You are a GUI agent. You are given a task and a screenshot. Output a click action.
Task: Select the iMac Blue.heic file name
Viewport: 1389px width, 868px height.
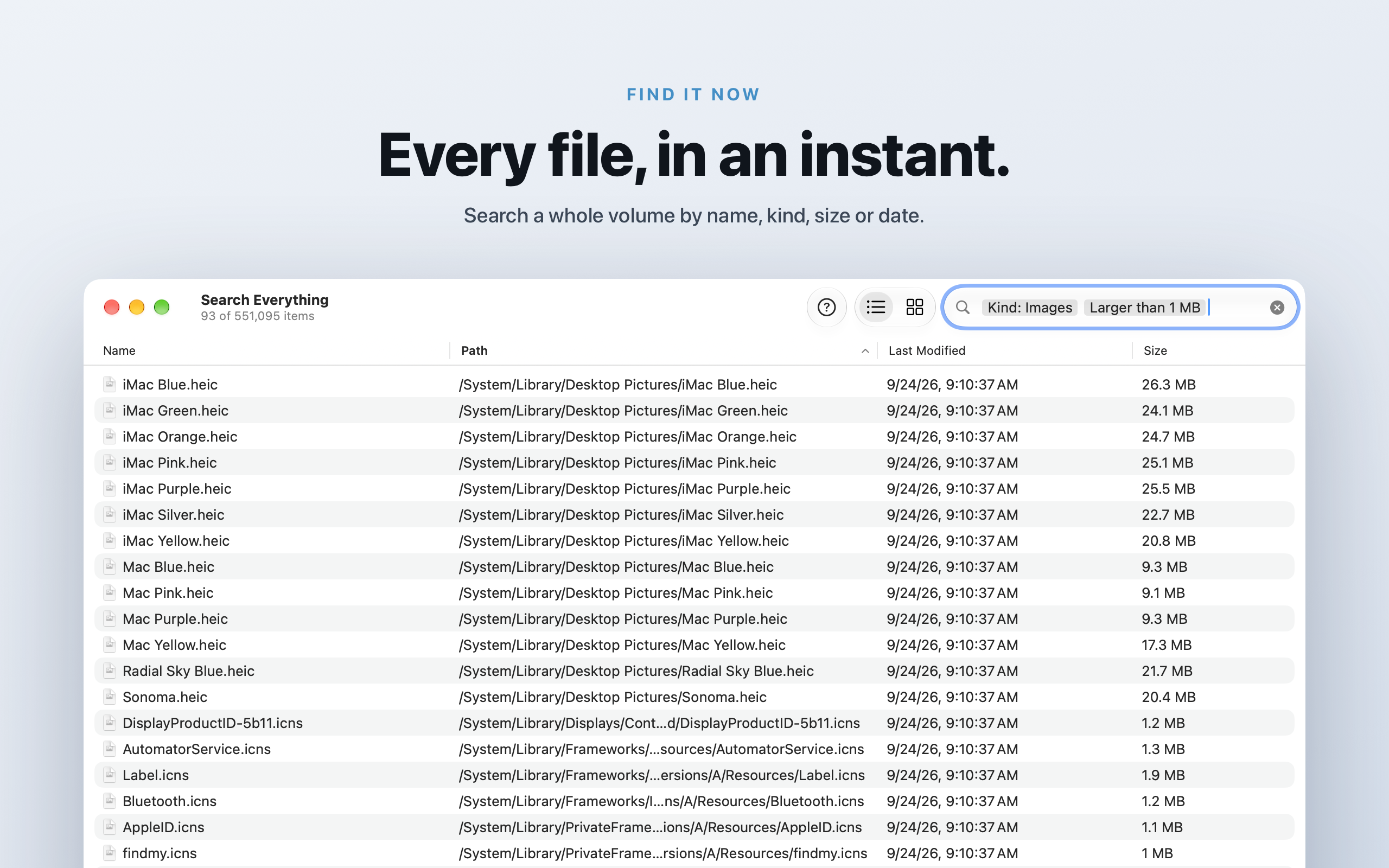(170, 385)
